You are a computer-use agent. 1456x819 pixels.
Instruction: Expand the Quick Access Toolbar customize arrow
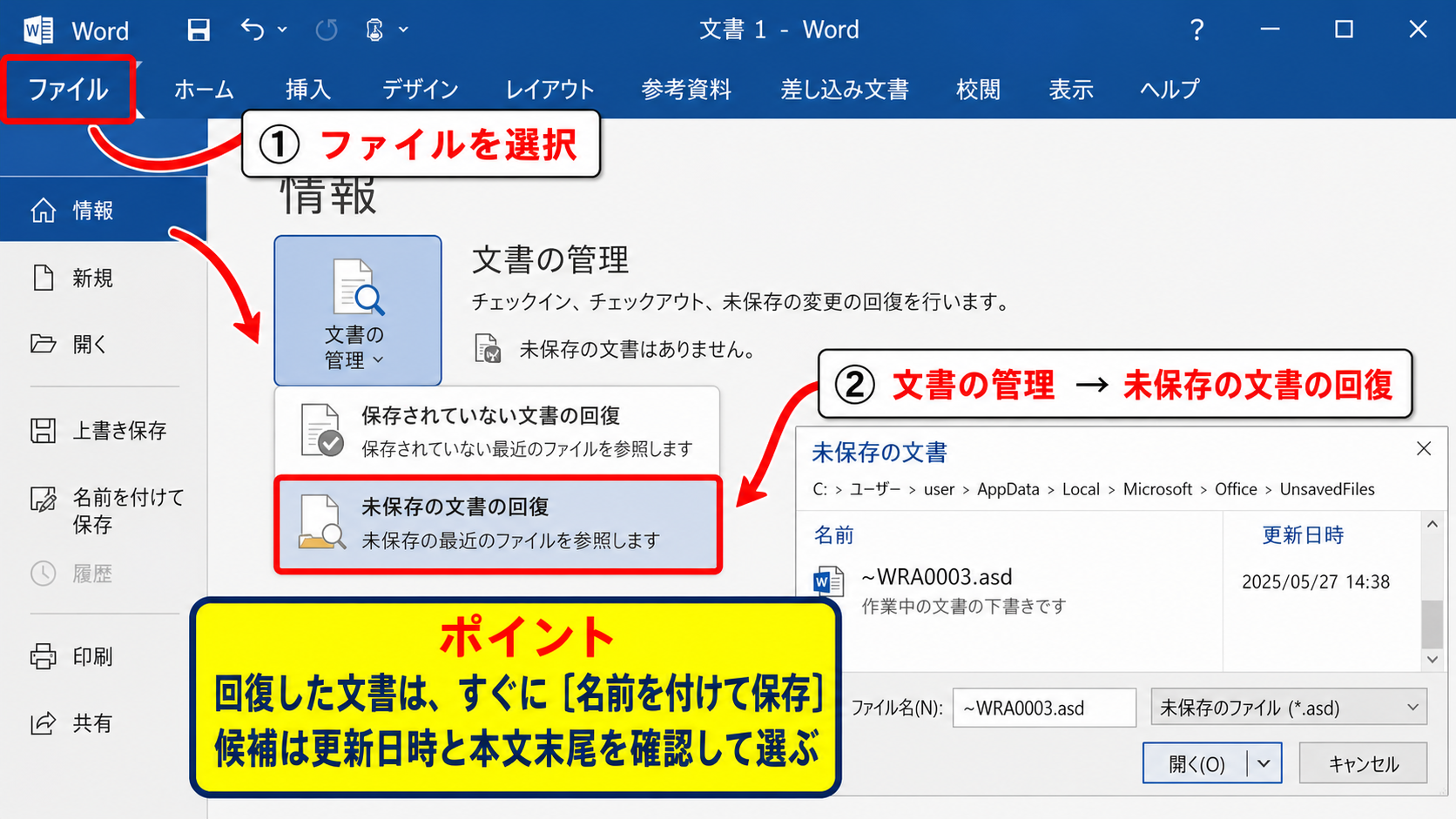point(403,30)
